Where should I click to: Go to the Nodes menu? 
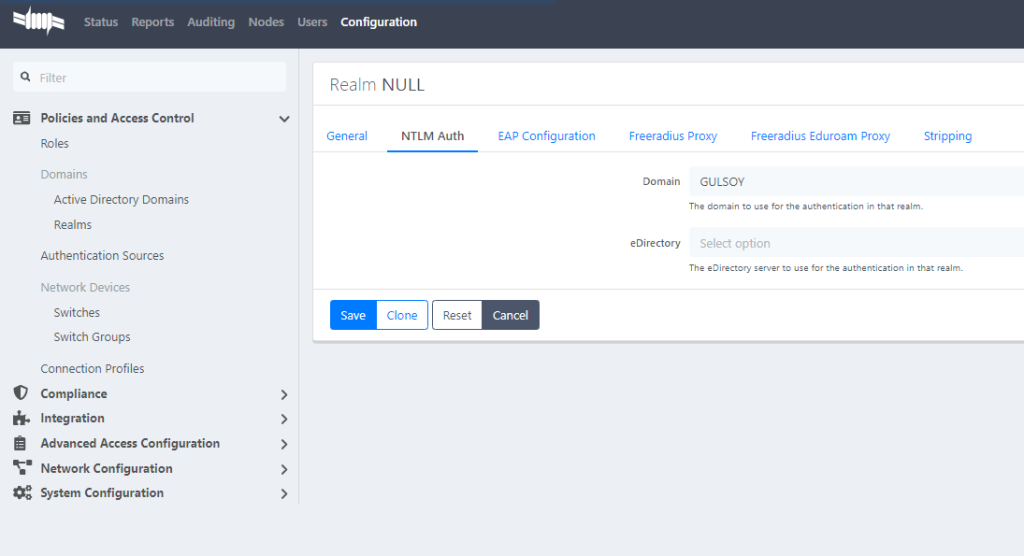point(266,22)
